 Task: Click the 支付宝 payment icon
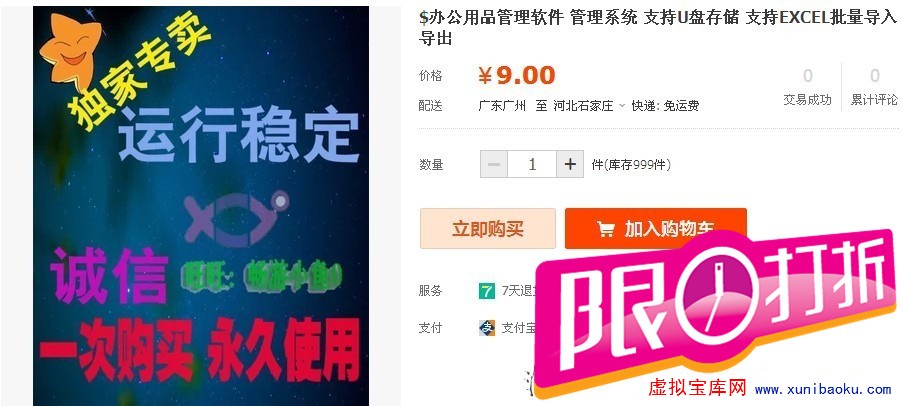[487, 328]
